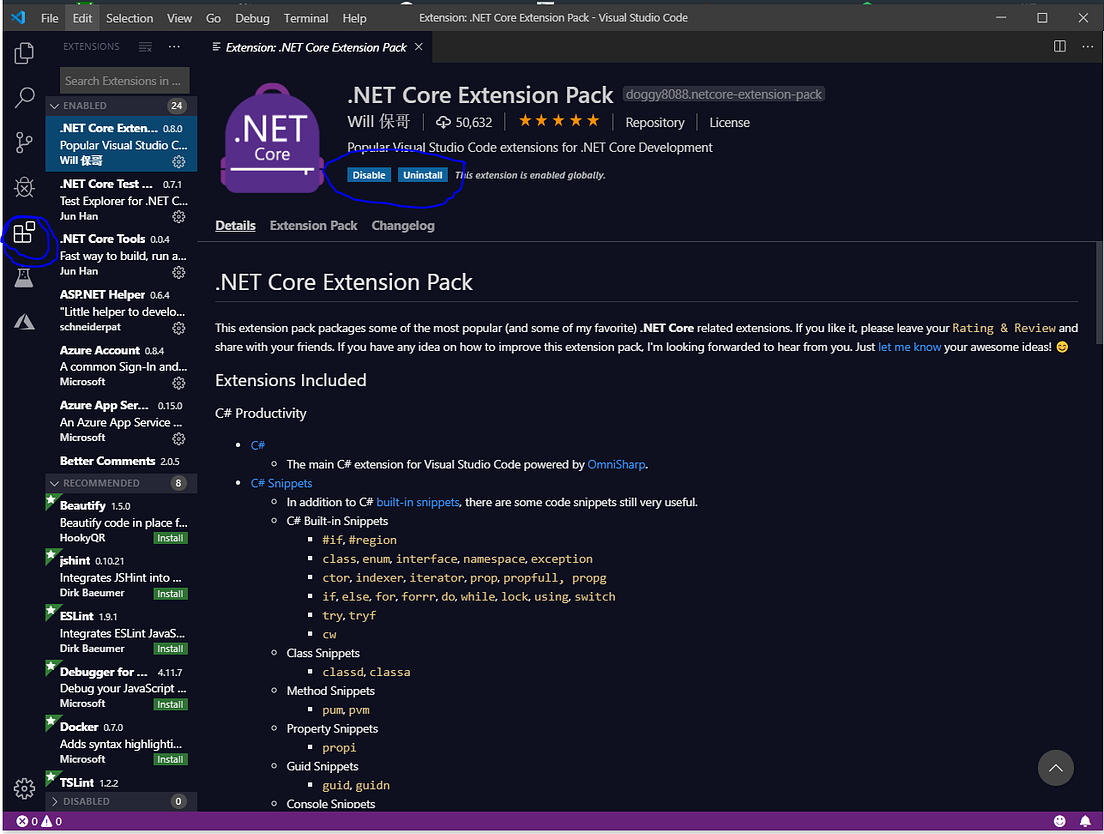
Task: Click the Search Extensions input field
Action: point(124,80)
